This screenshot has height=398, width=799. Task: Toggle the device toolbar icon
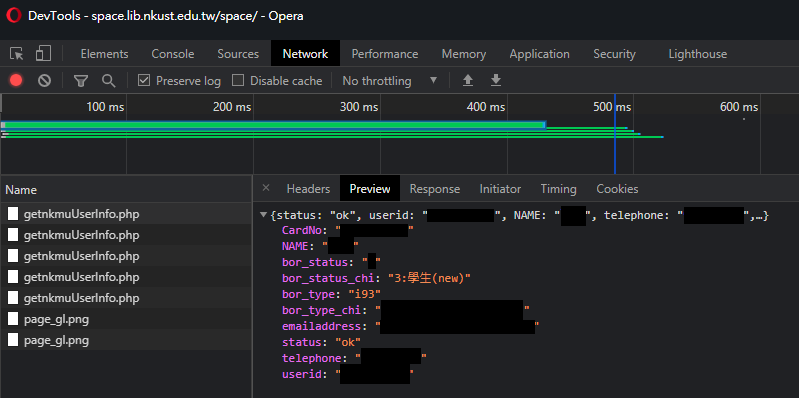tap(43, 54)
